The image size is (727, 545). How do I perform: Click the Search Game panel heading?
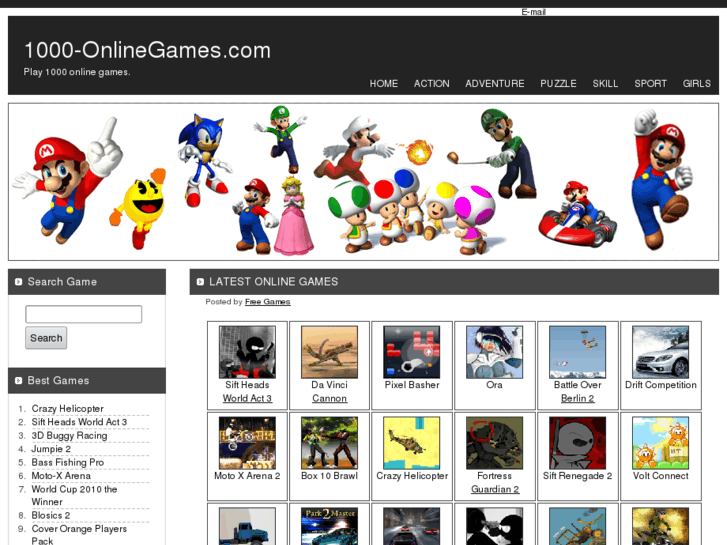(62, 282)
